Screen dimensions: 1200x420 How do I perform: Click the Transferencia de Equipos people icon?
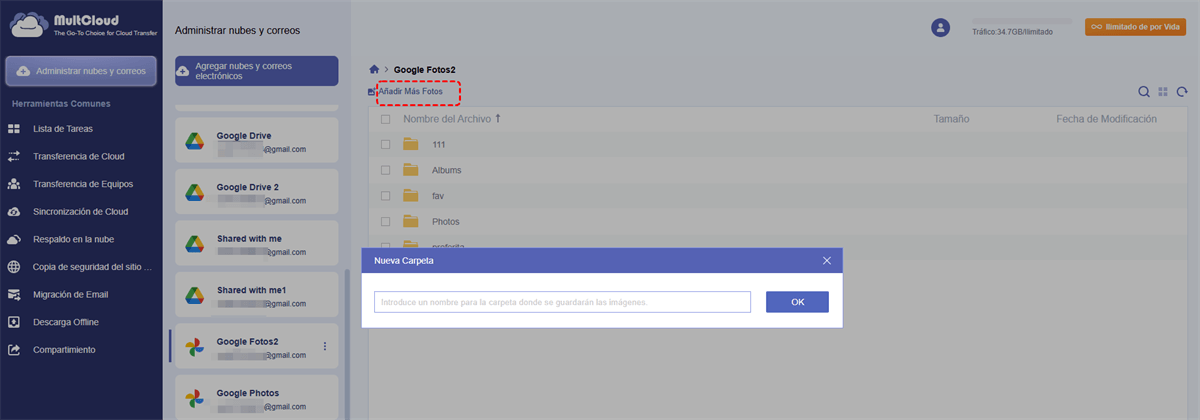[x=14, y=184]
